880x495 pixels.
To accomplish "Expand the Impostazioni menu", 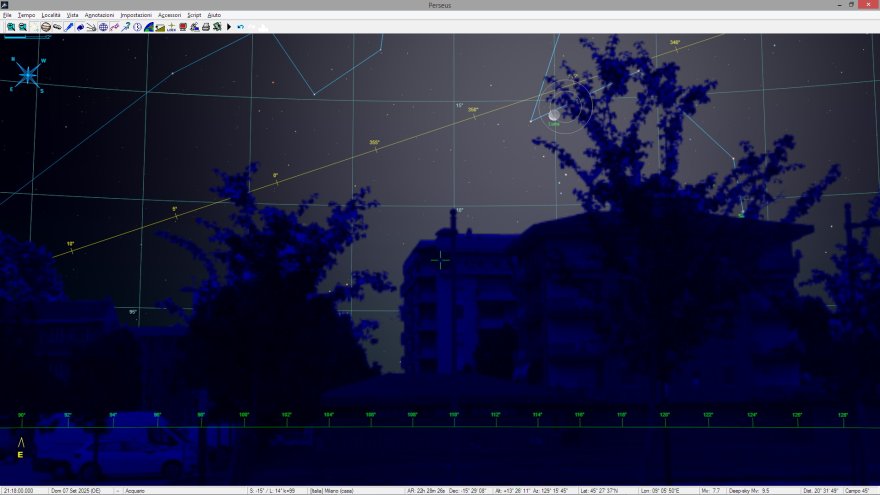I will tap(136, 16).
